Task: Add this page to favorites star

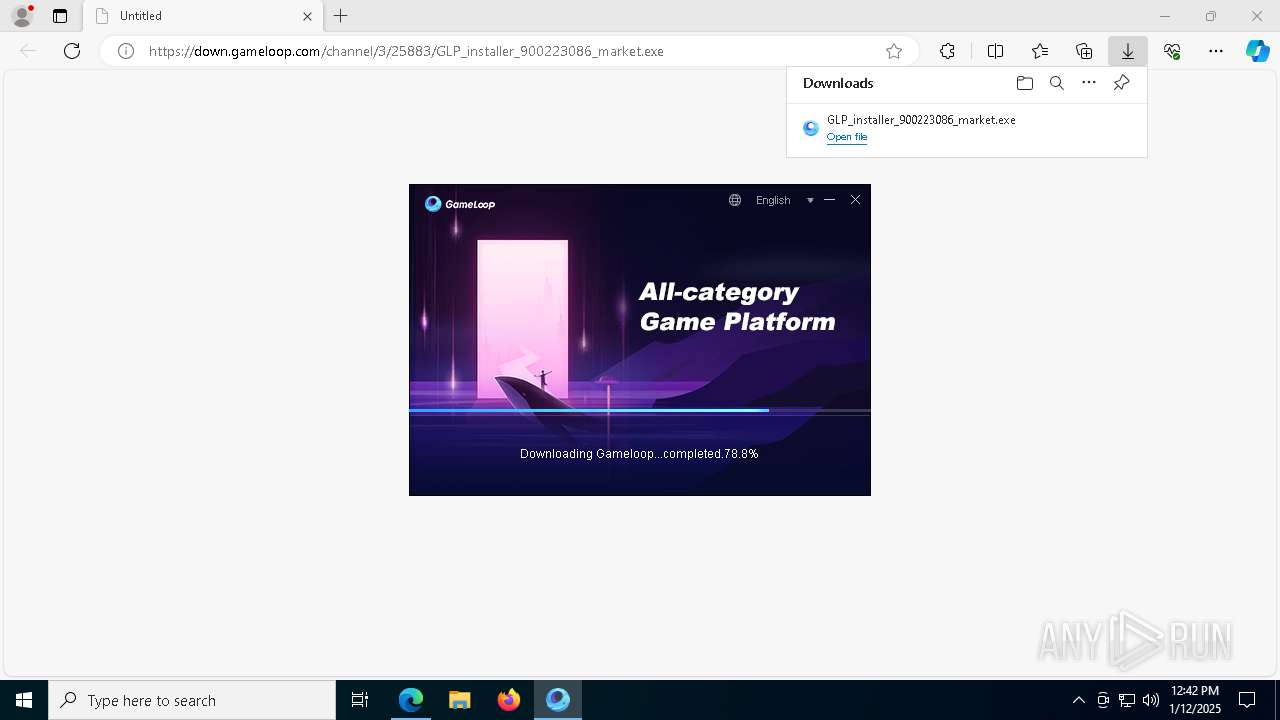Action: [894, 51]
